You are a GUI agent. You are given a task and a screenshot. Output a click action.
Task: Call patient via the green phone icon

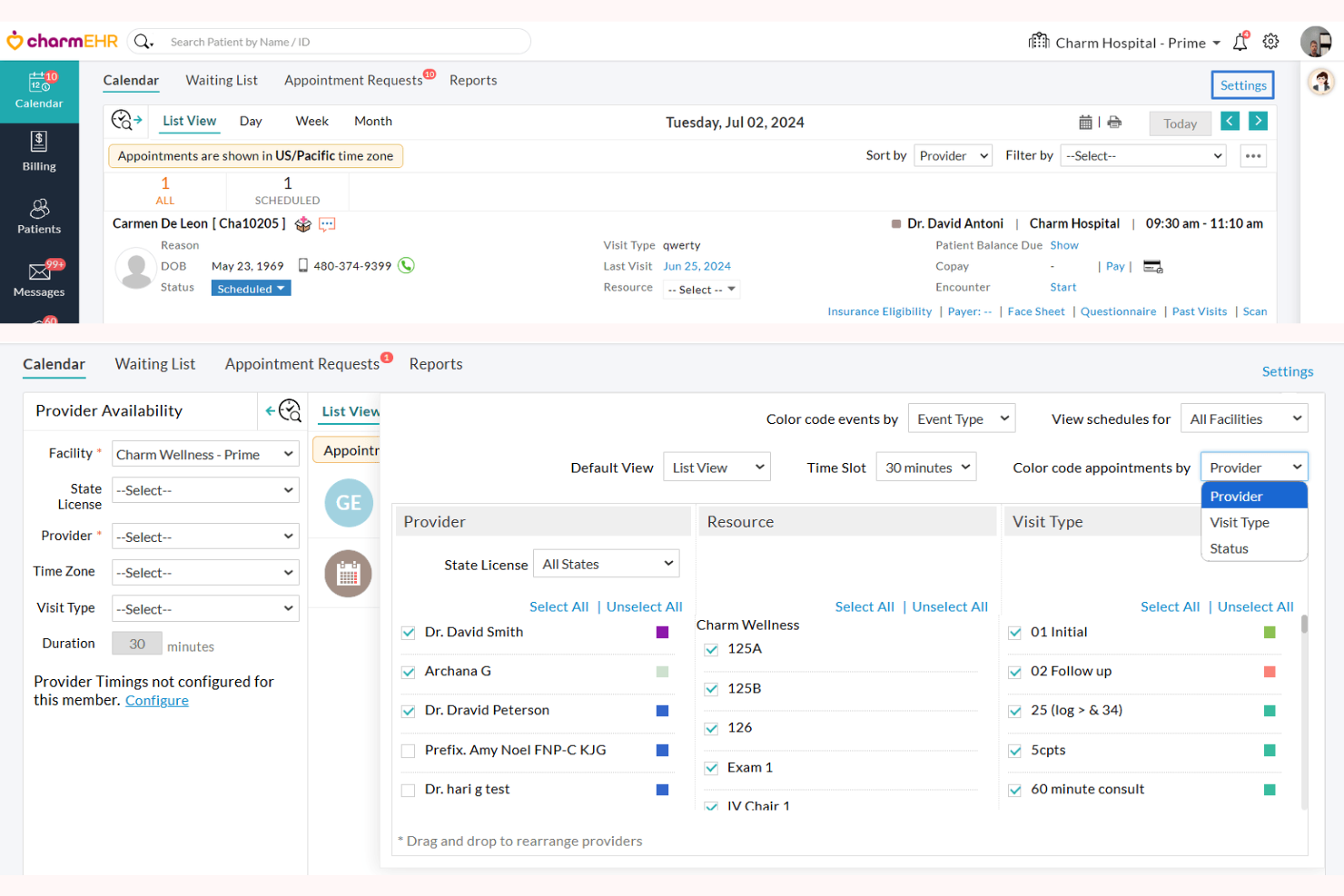click(x=406, y=265)
